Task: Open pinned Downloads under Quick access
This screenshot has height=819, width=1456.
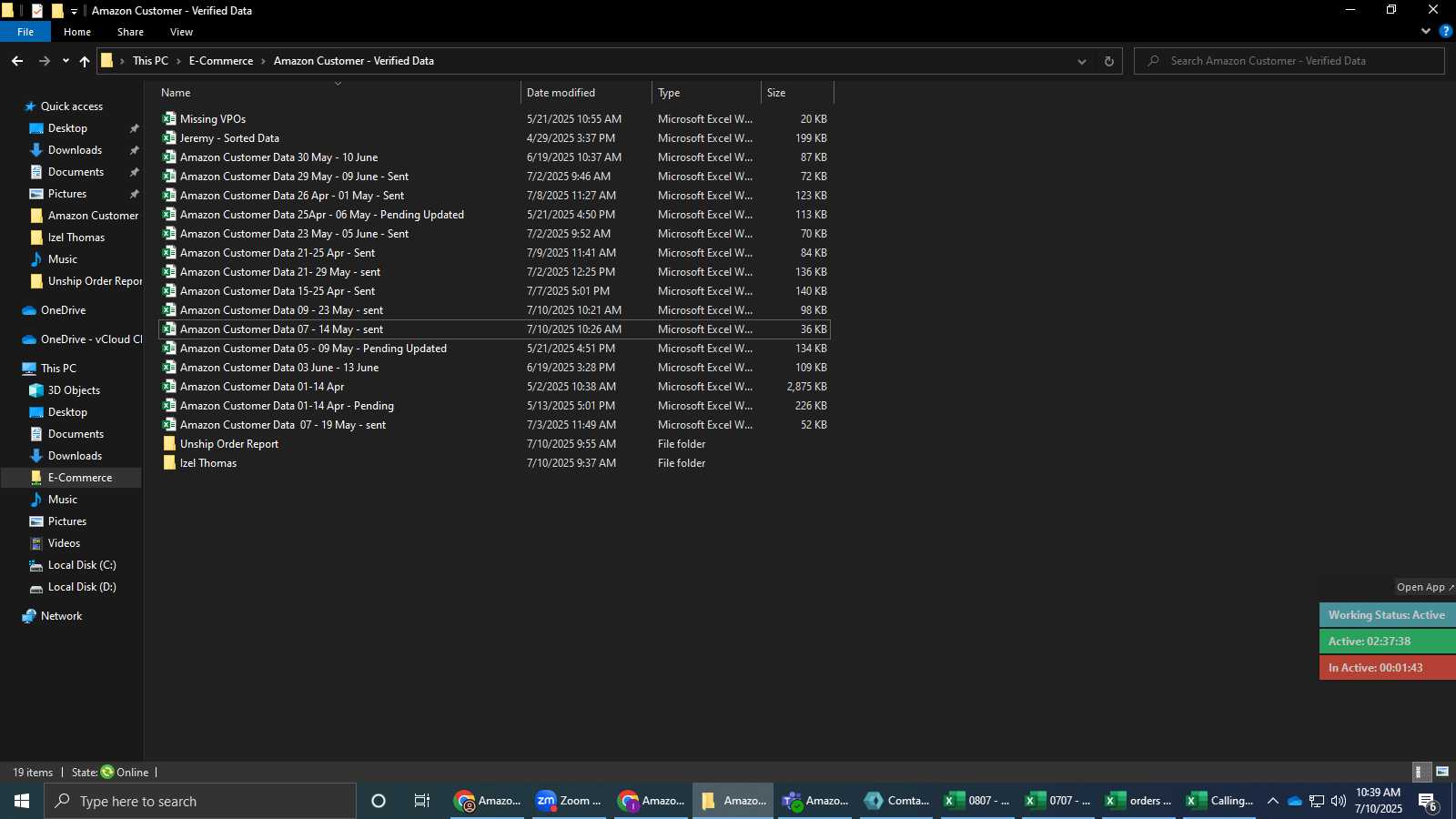Action: click(x=75, y=150)
